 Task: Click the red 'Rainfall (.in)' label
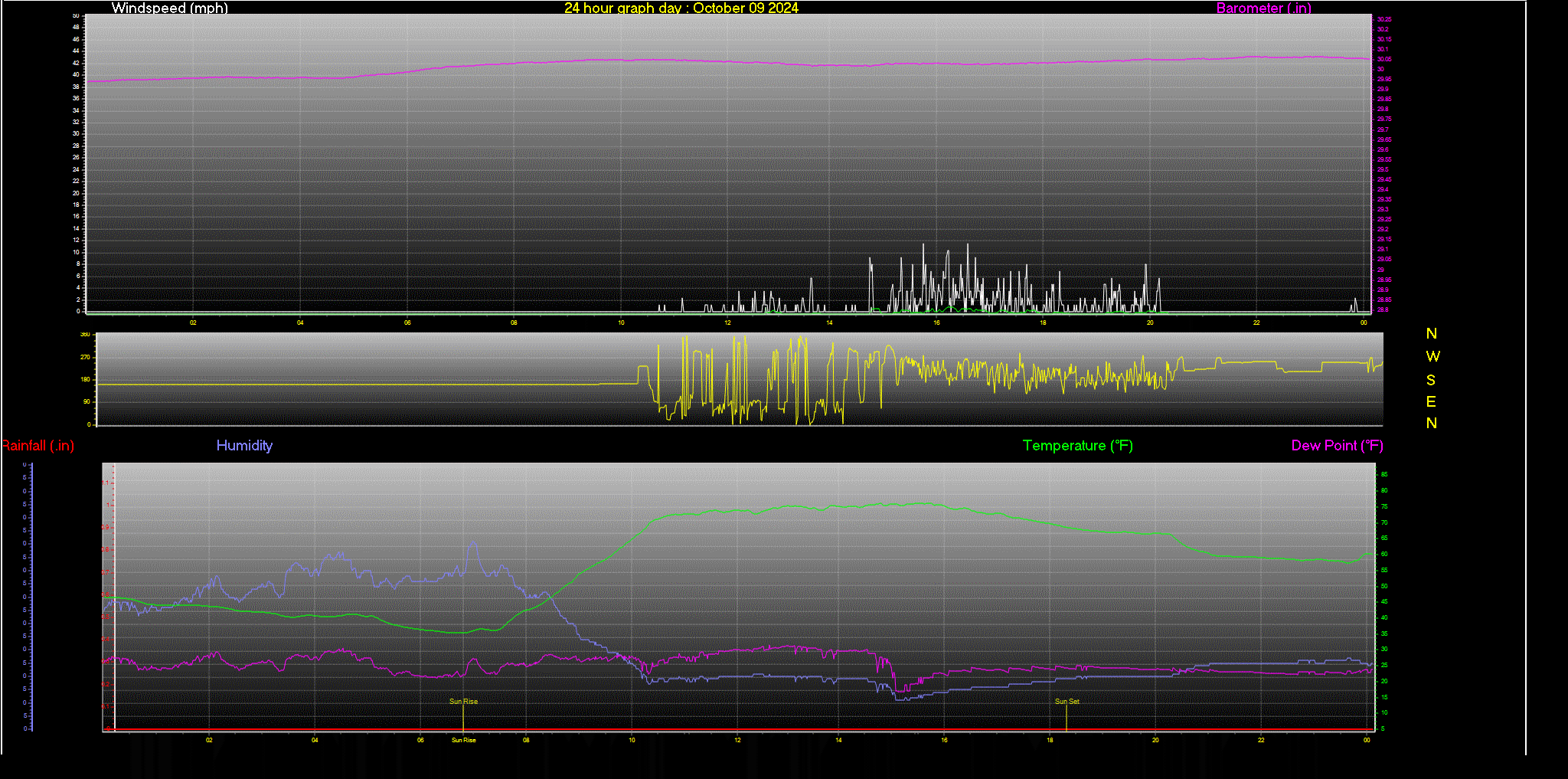(x=38, y=445)
